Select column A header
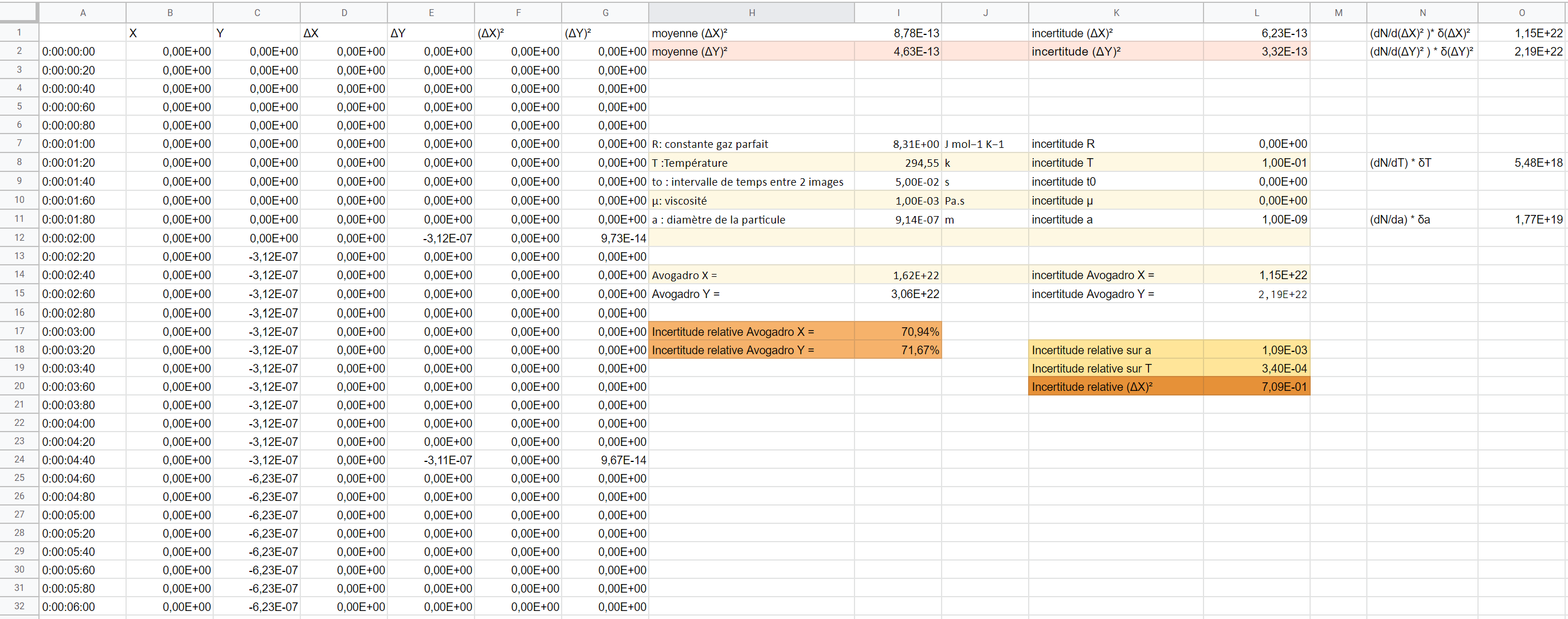The width and height of the screenshot is (1568, 619). click(x=83, y=12)
